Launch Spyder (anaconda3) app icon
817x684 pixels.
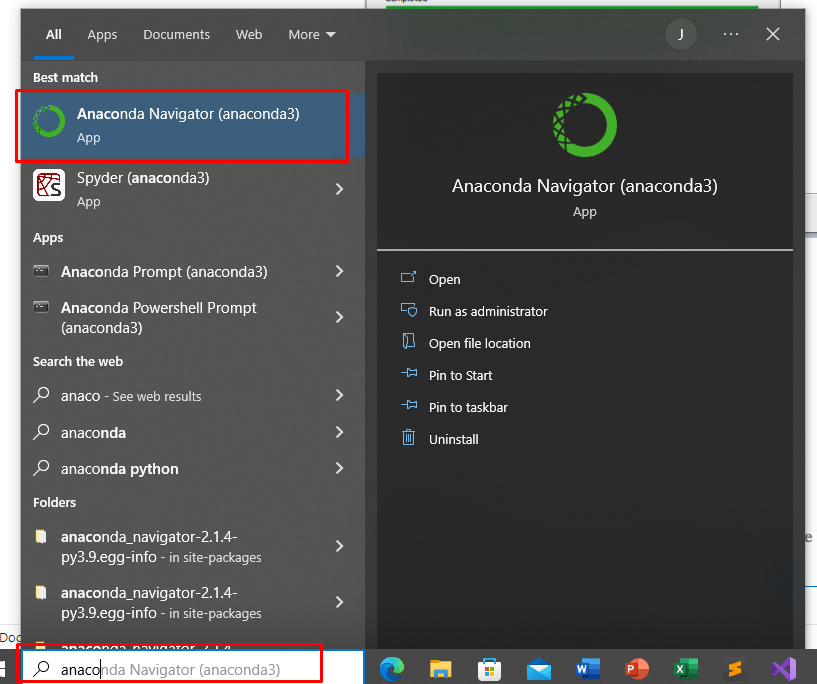(x=49, y=185)
